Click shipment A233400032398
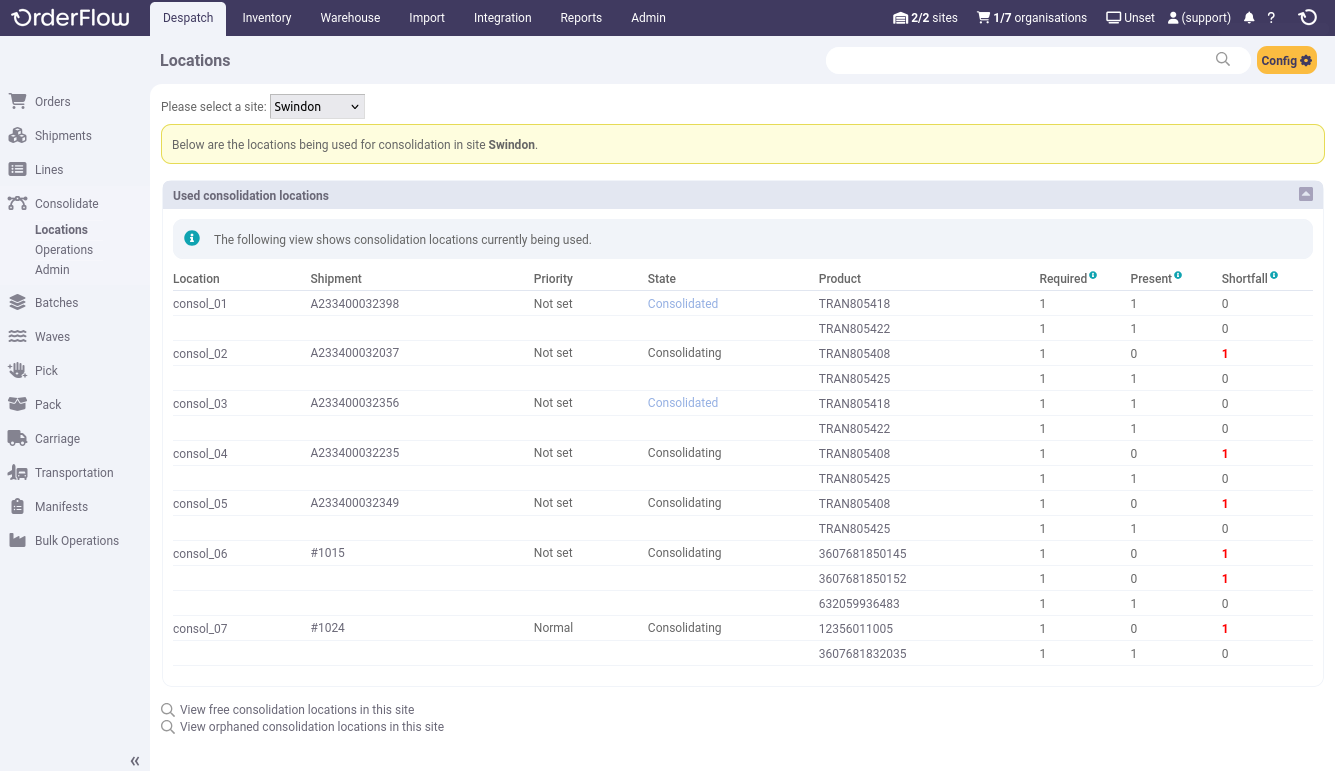 355,303
